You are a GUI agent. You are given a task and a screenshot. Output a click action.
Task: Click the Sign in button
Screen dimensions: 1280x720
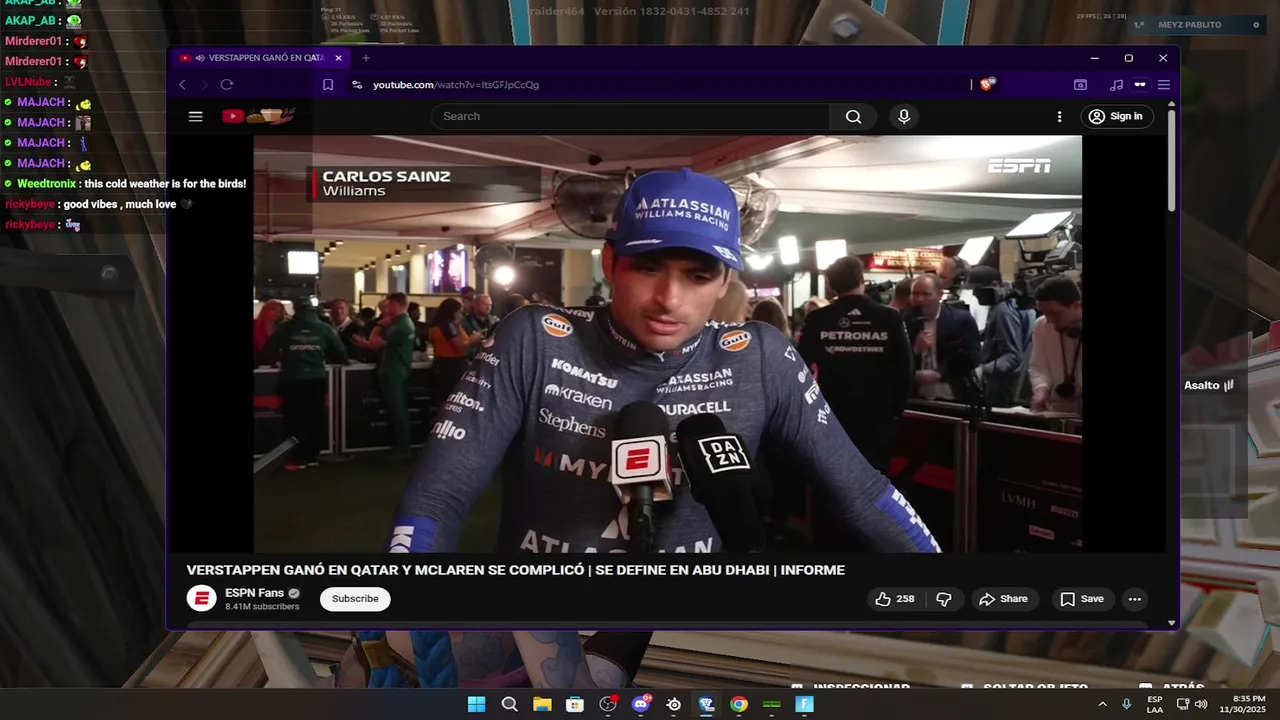coord(1115,116)
